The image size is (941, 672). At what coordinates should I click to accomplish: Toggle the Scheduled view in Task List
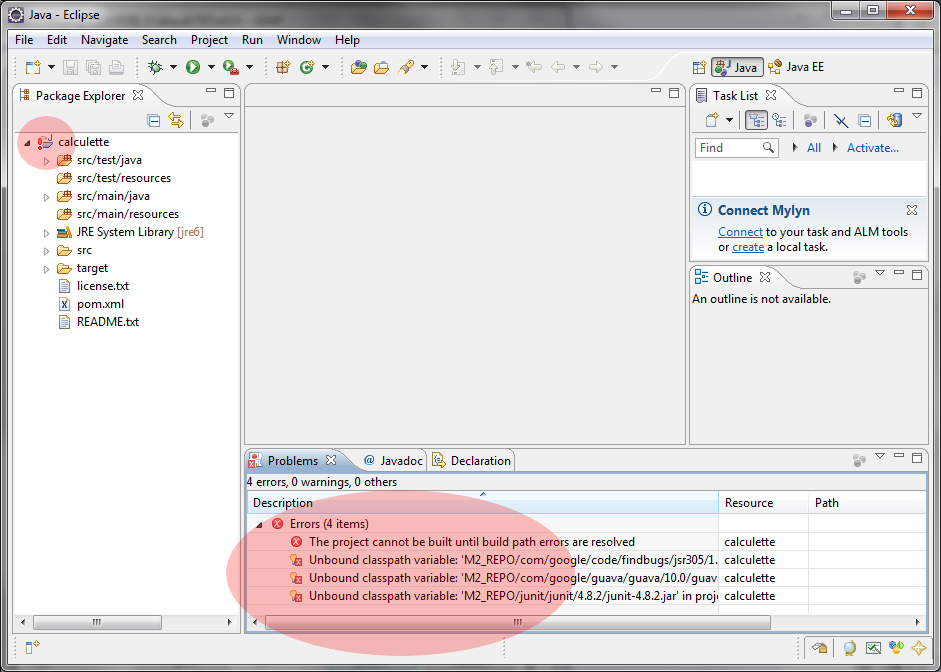pyautogui.click(x=779, y=120)
